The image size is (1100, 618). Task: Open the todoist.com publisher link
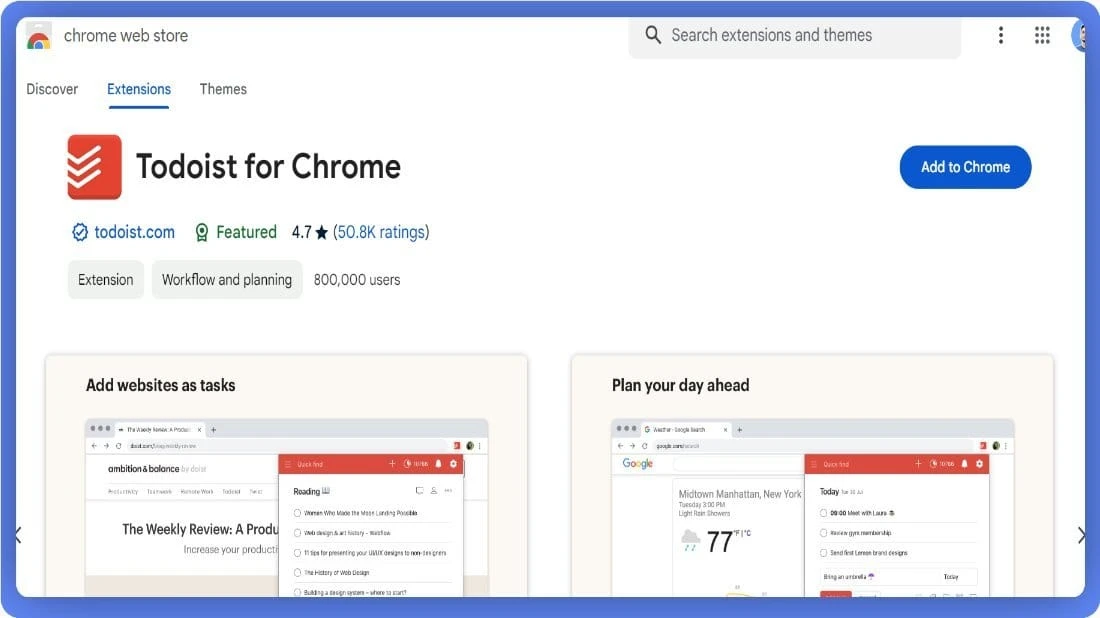[135, 232]
